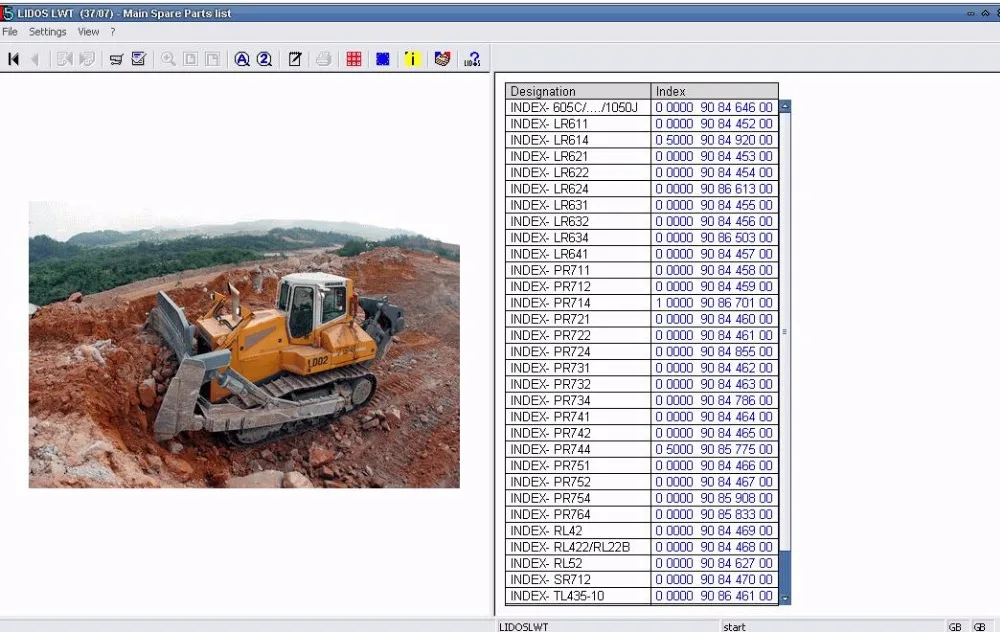This screenshot has height=632, width=1000.
Task: Open the notepad edit icon
Action: 295,59
